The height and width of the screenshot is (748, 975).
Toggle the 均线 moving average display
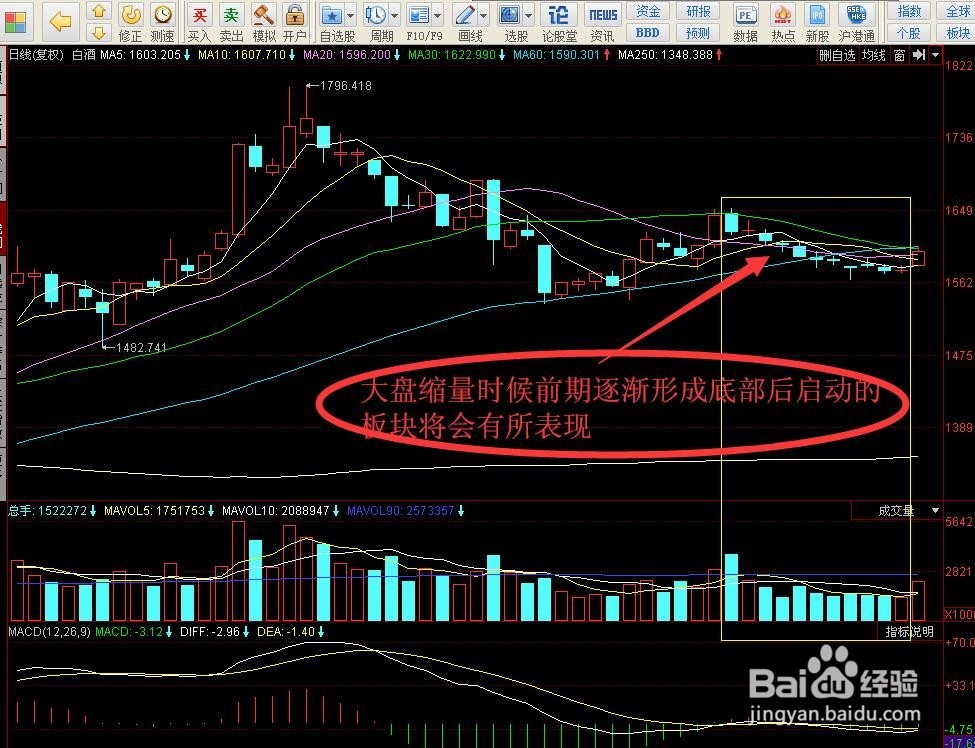point(873,55)
